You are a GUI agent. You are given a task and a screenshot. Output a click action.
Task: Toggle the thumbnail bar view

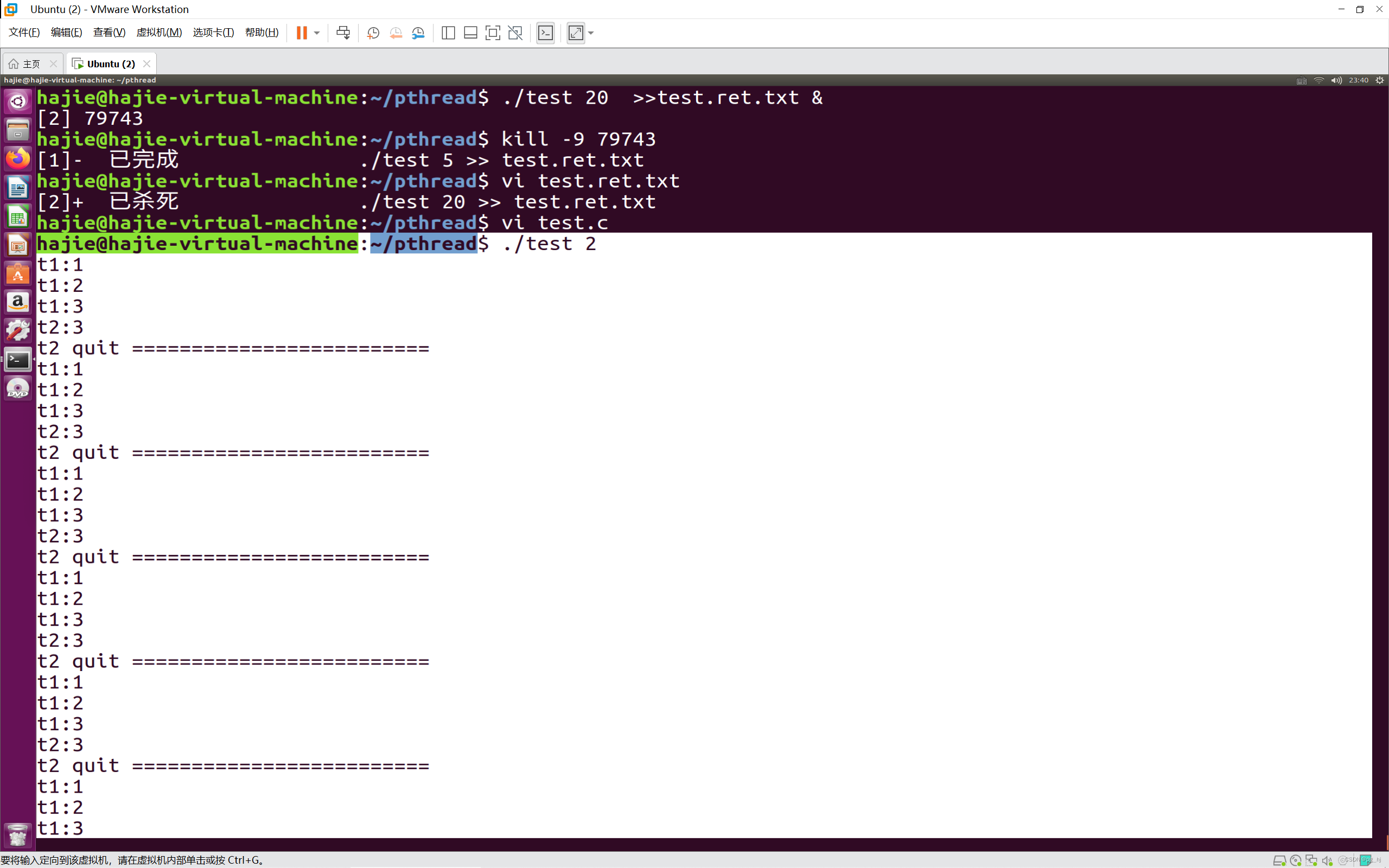tap(470, 33)
